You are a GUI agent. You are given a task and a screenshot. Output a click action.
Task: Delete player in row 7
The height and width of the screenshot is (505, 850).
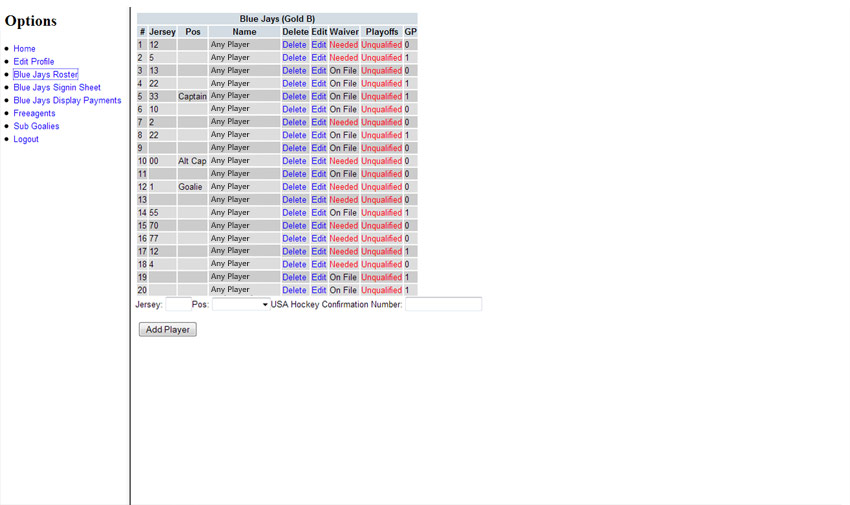point(294,122)
